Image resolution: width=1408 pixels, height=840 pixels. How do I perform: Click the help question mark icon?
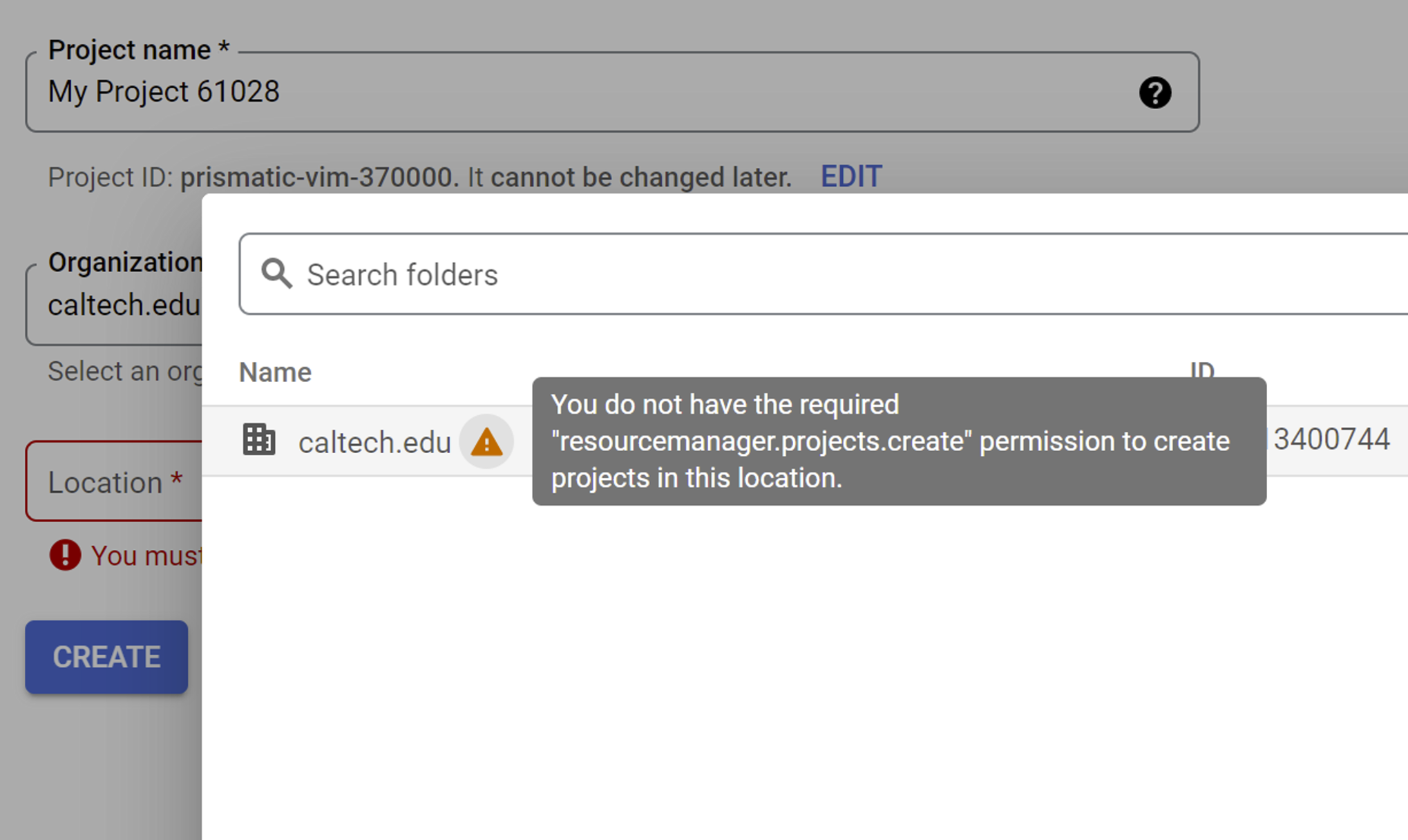pyautogui.click(x=1154, y=93)
